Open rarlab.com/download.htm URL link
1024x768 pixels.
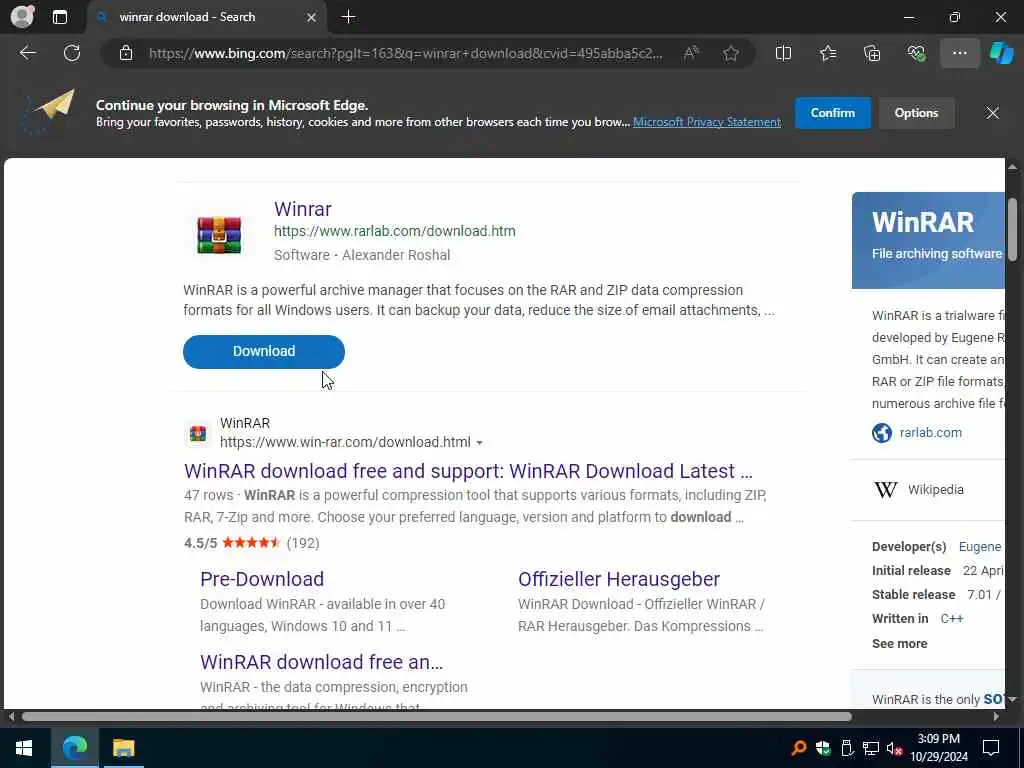point(394,231)
